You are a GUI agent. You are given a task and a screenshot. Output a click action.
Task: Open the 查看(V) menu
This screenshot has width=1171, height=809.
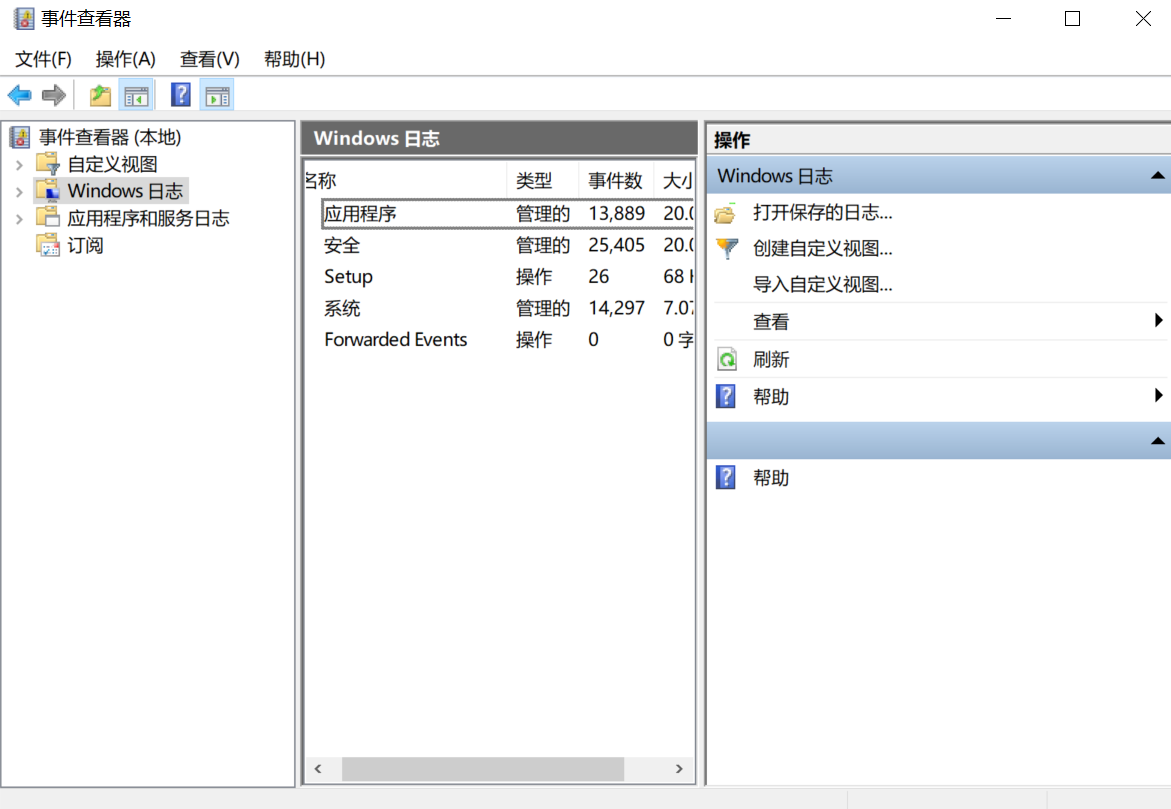[x=210, y=59]
